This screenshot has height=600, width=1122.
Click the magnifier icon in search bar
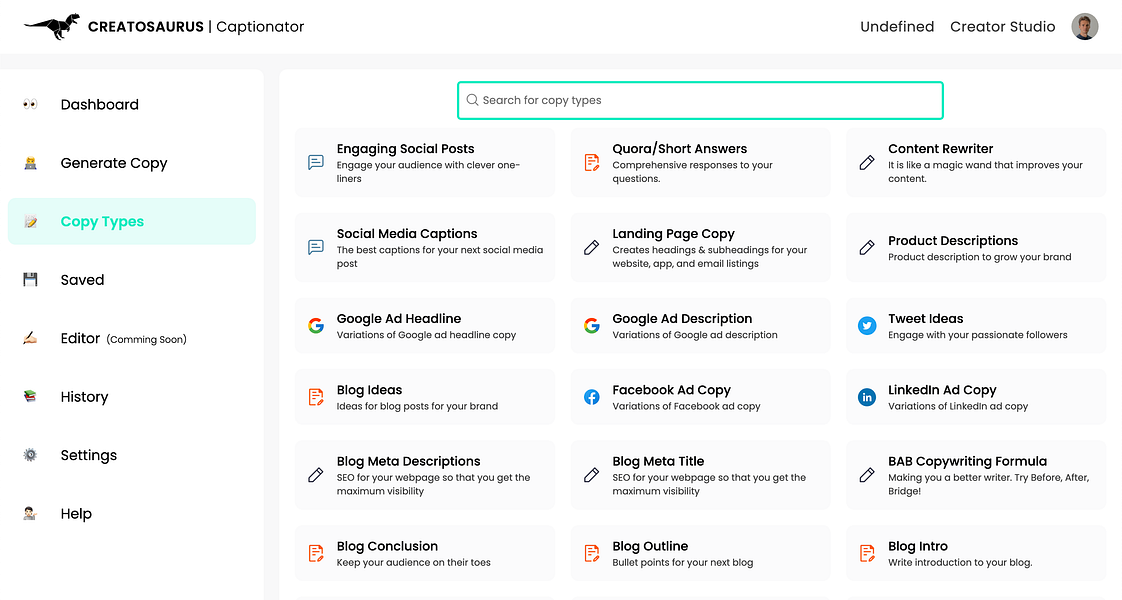pyautogui.click(x=472, y=100)
